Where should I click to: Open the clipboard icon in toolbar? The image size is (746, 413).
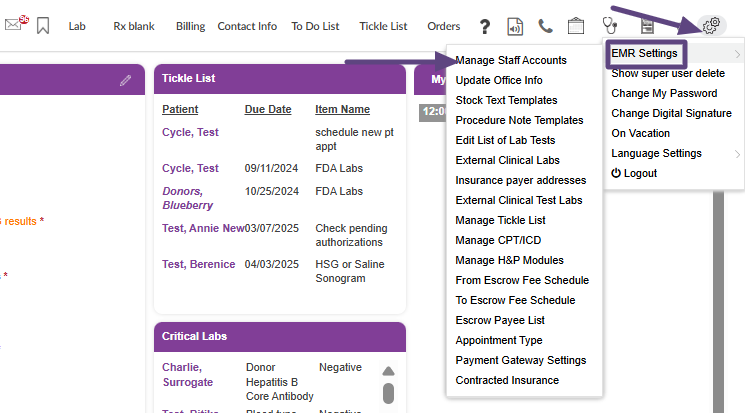pos(575,26)
